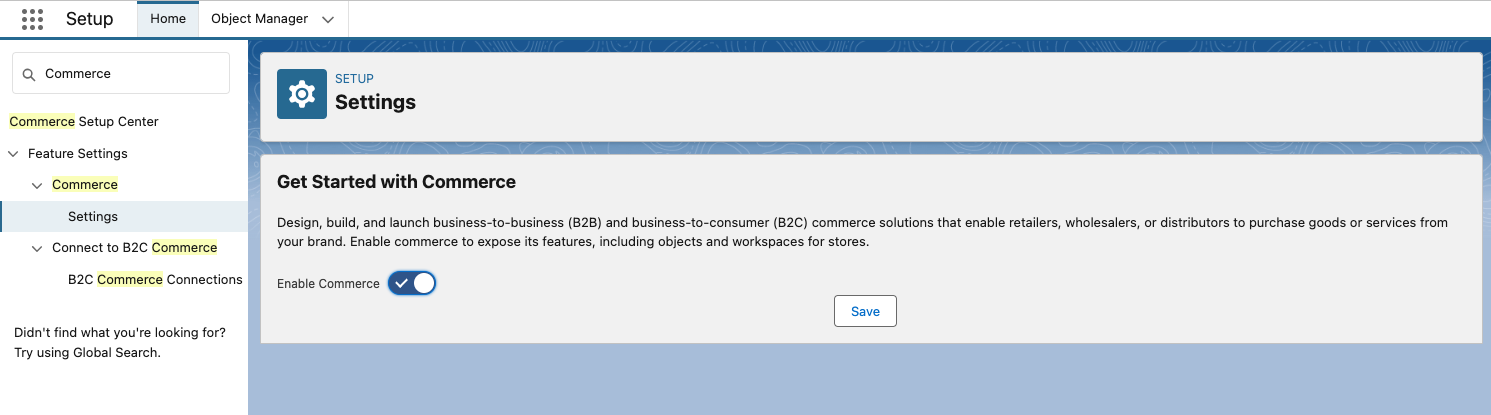
Task: Click the 'Setup' app name text
Action: (89, 19)
